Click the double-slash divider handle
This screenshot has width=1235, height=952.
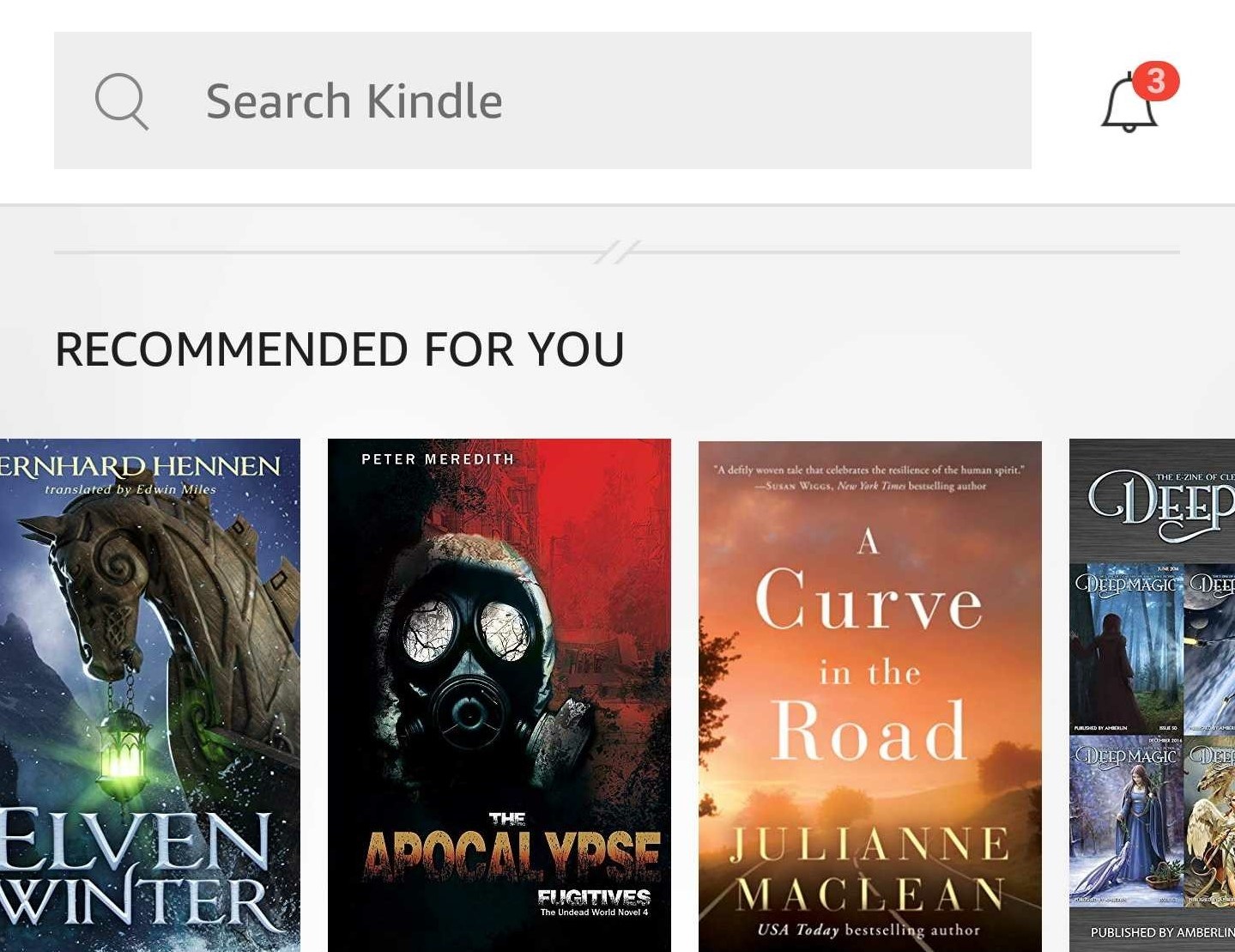[617, 252]
